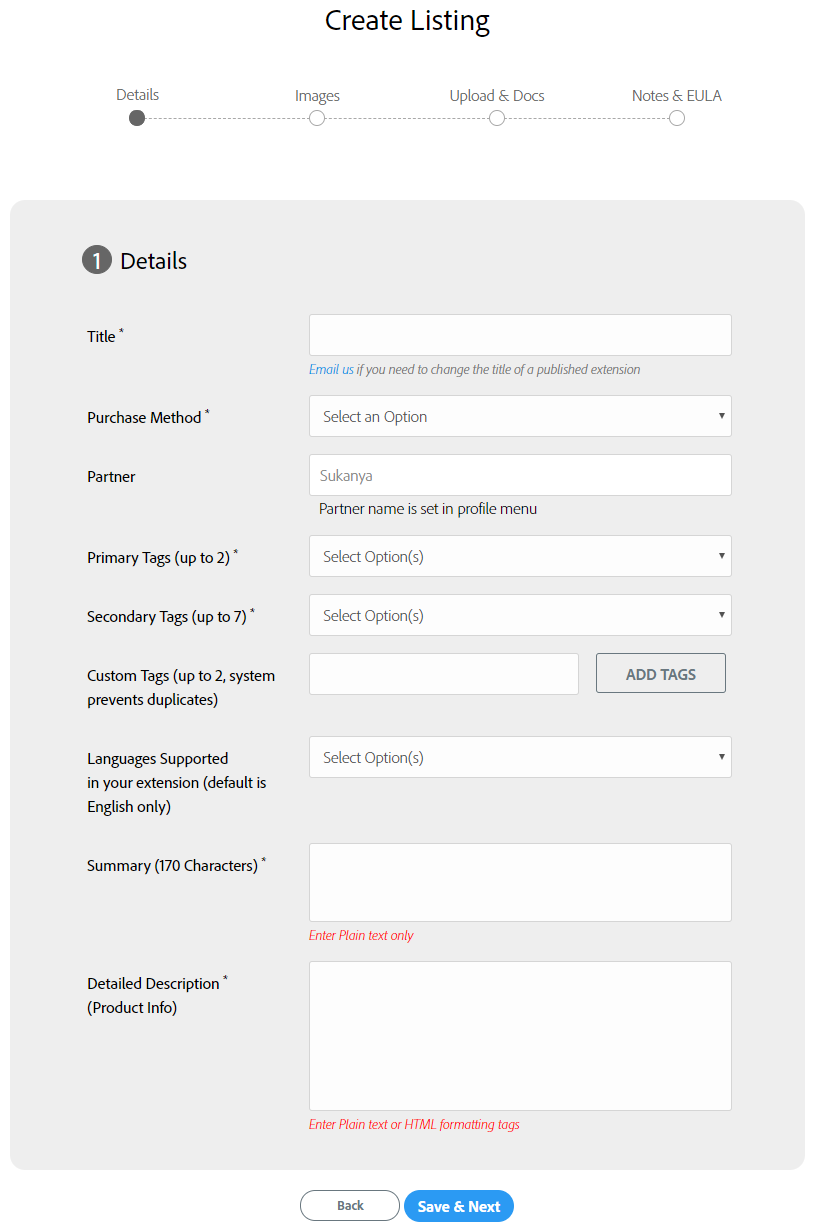The image size is (816, 1229).
Task: Click the Purchase Method dropdown arrow
Action: [x=722, y=415]
